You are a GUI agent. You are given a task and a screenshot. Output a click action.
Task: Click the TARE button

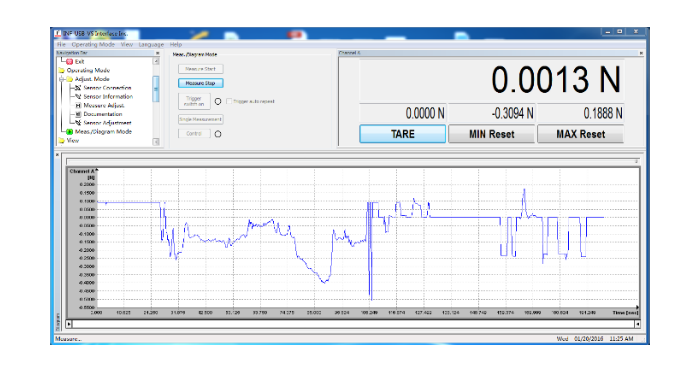coord(402,134)
